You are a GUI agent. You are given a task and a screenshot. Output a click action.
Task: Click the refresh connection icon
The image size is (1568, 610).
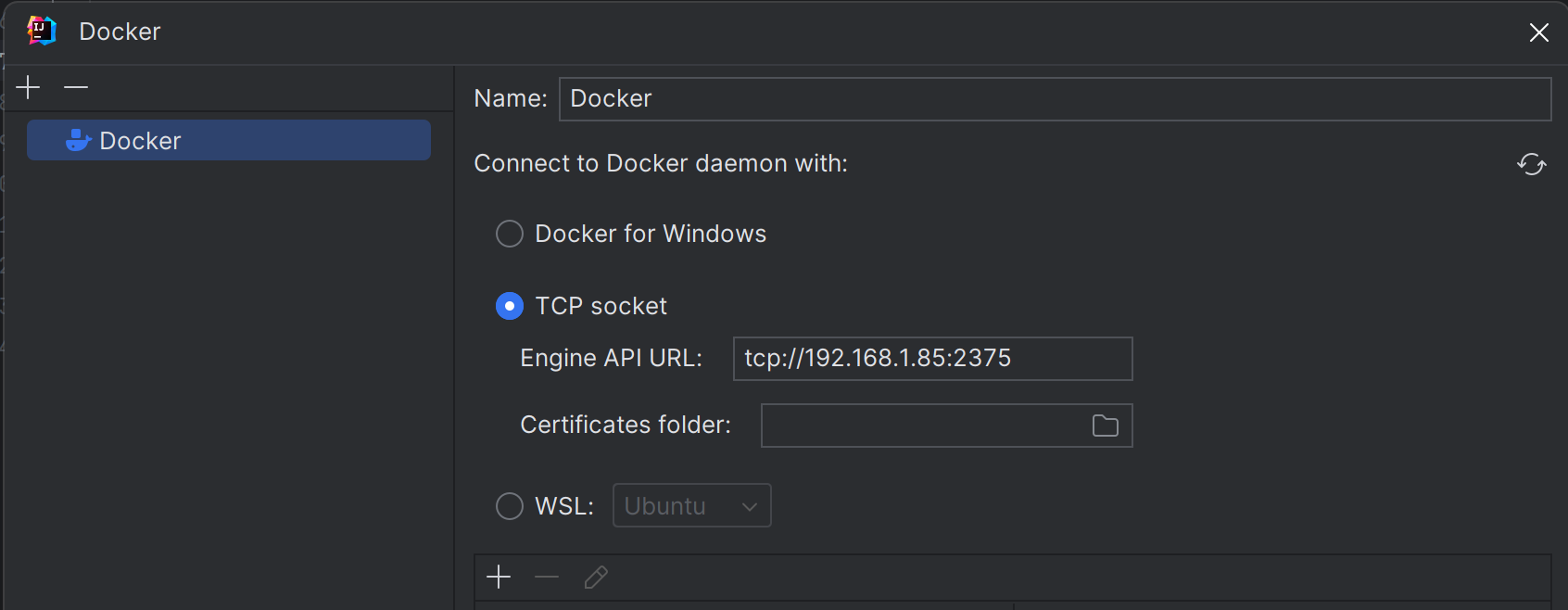click(x=1531, y=164)
